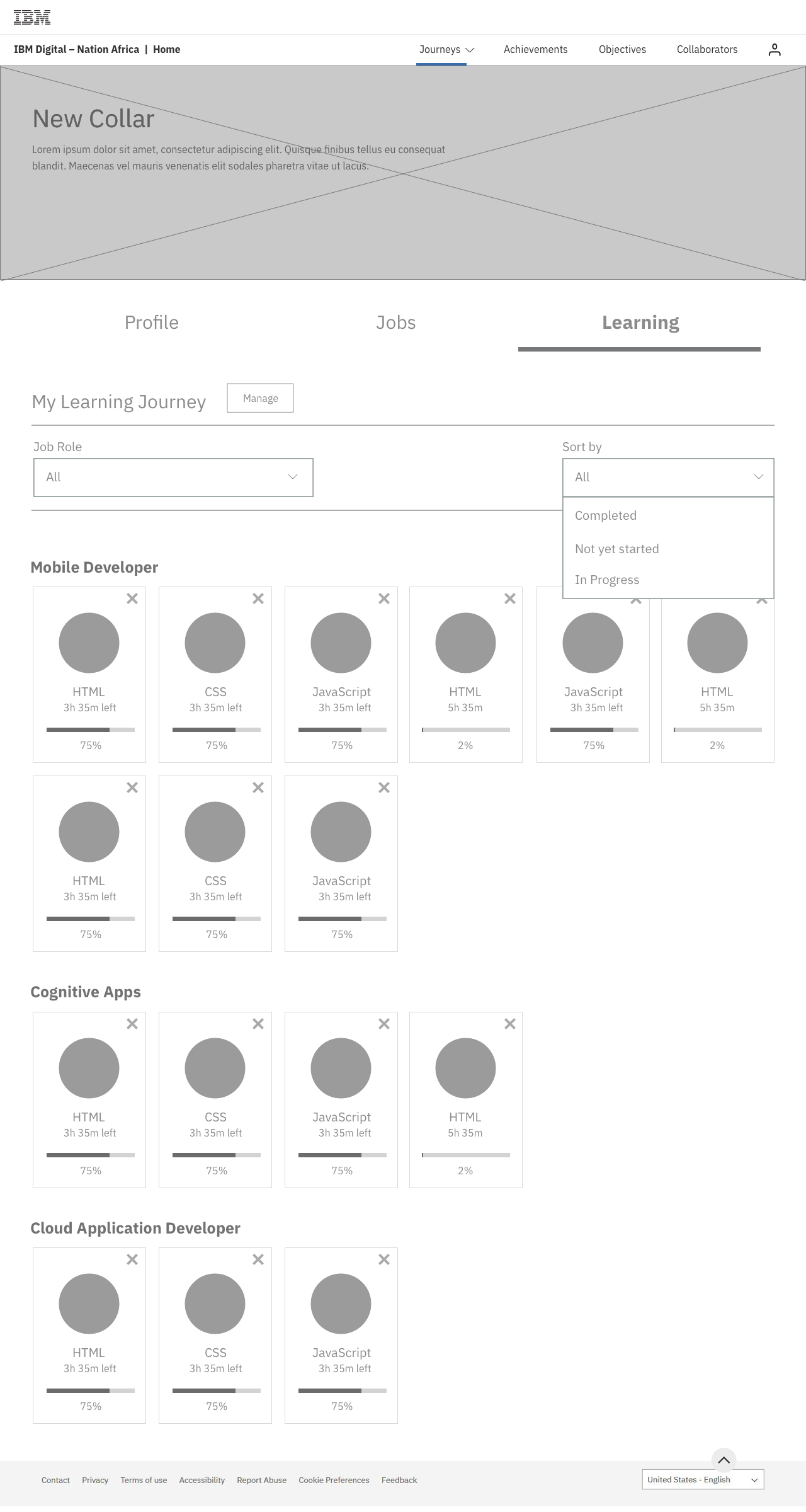Choose Not yet started in the Sort by list
Screen dimensions: 806x1512
click(668, 549)
